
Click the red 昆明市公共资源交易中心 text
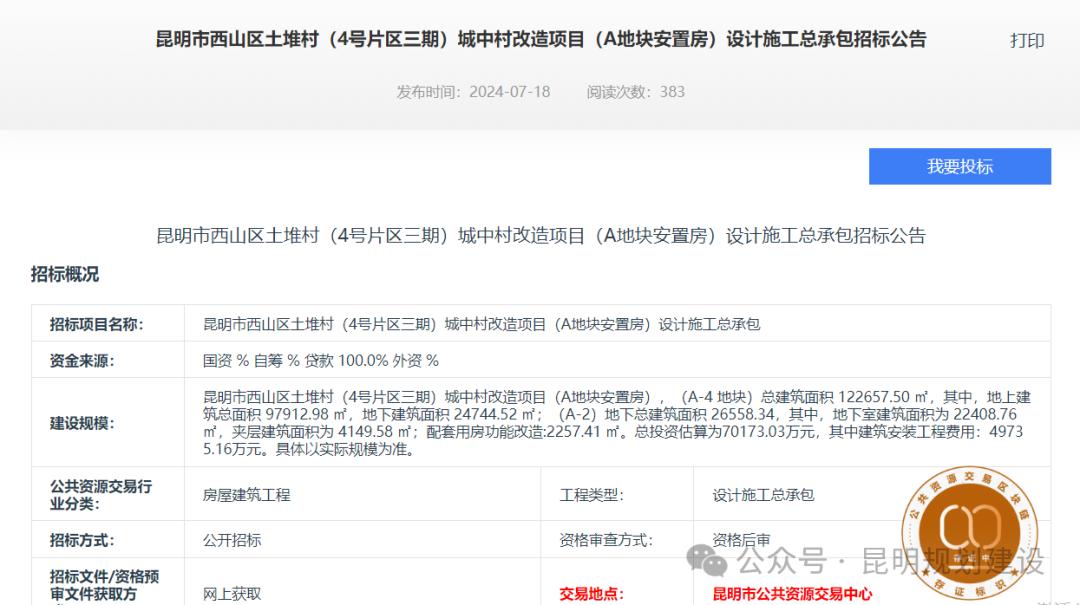[x=792, y=594]
